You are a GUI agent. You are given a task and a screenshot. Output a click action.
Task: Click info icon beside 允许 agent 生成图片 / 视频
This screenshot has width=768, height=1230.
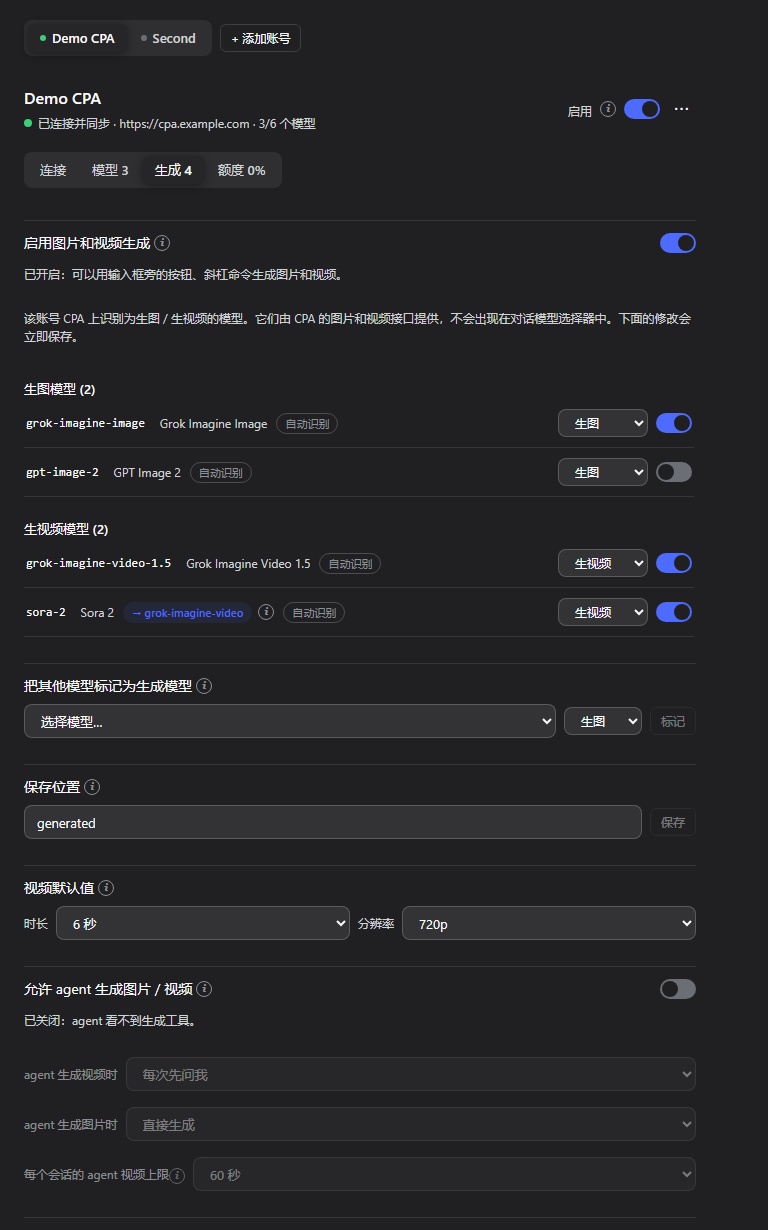(x=204, y=989)
